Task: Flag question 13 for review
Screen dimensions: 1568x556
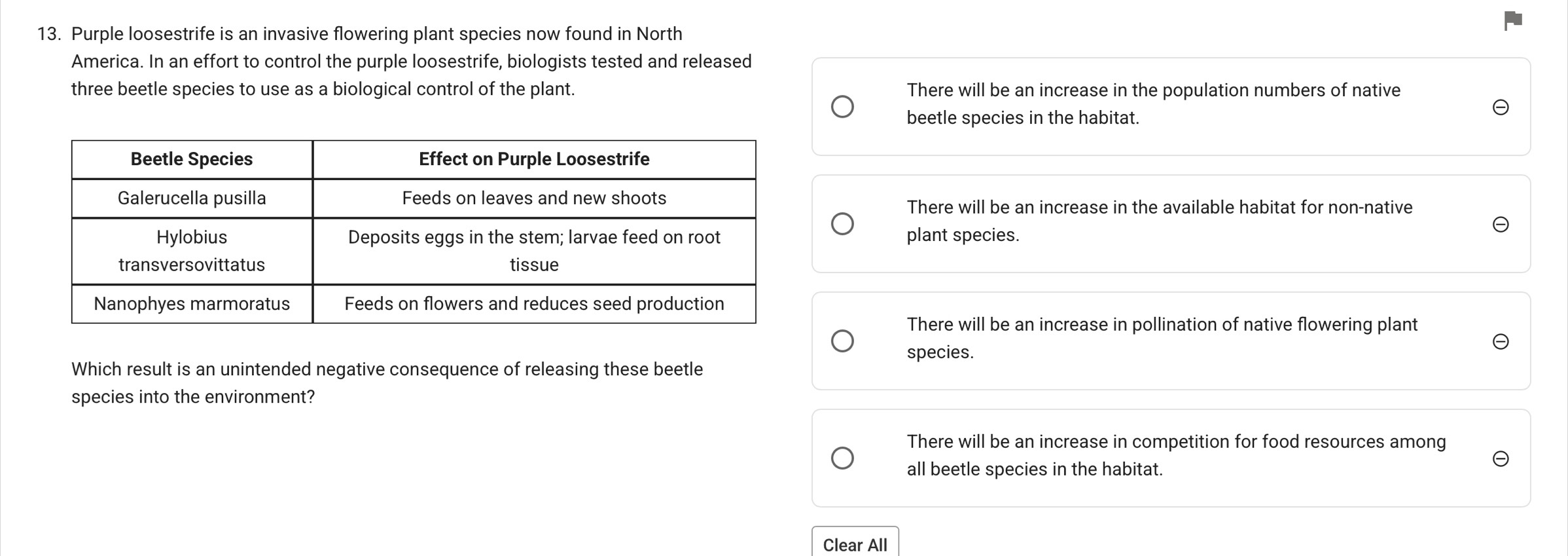Action: (1512, 21)
